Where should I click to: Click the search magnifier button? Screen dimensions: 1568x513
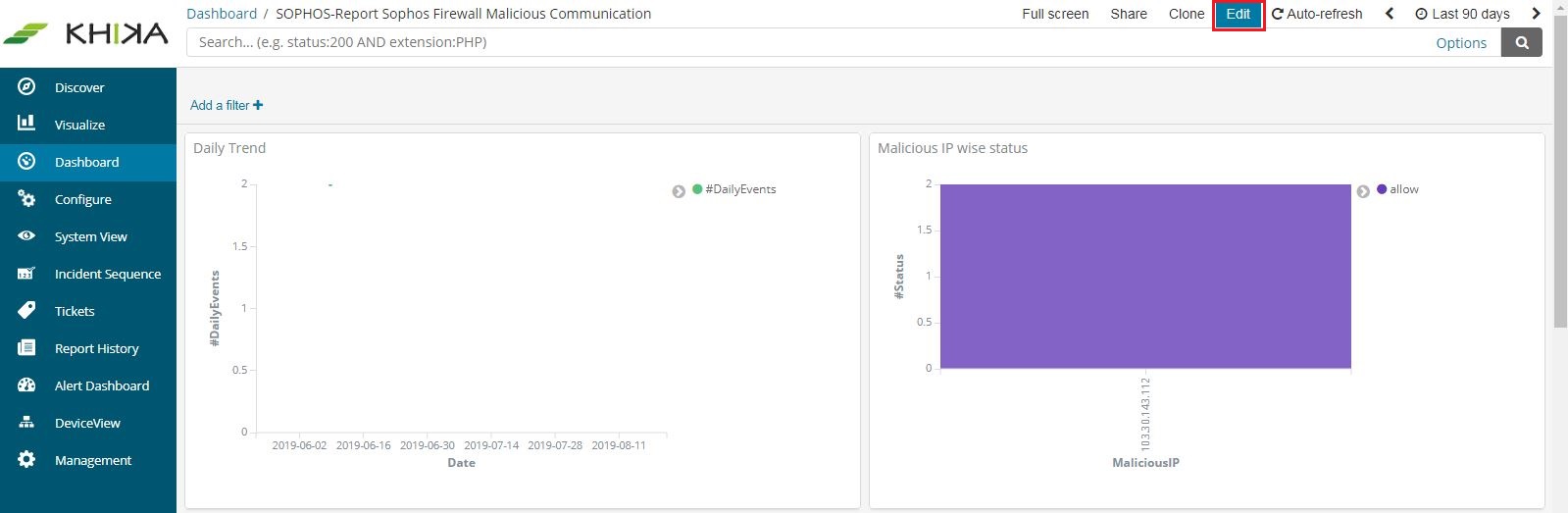[1522, 42]
